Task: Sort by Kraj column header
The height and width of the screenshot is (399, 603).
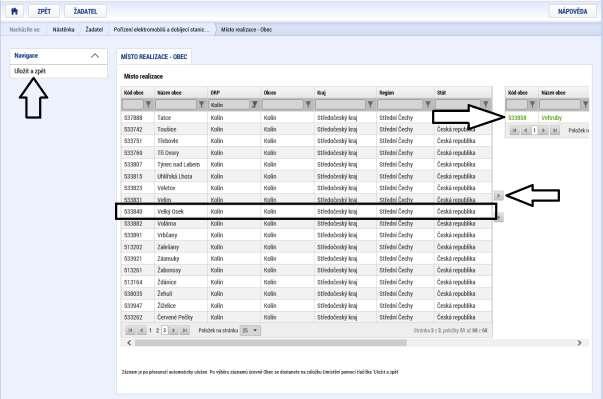Action: pos(321,93)
